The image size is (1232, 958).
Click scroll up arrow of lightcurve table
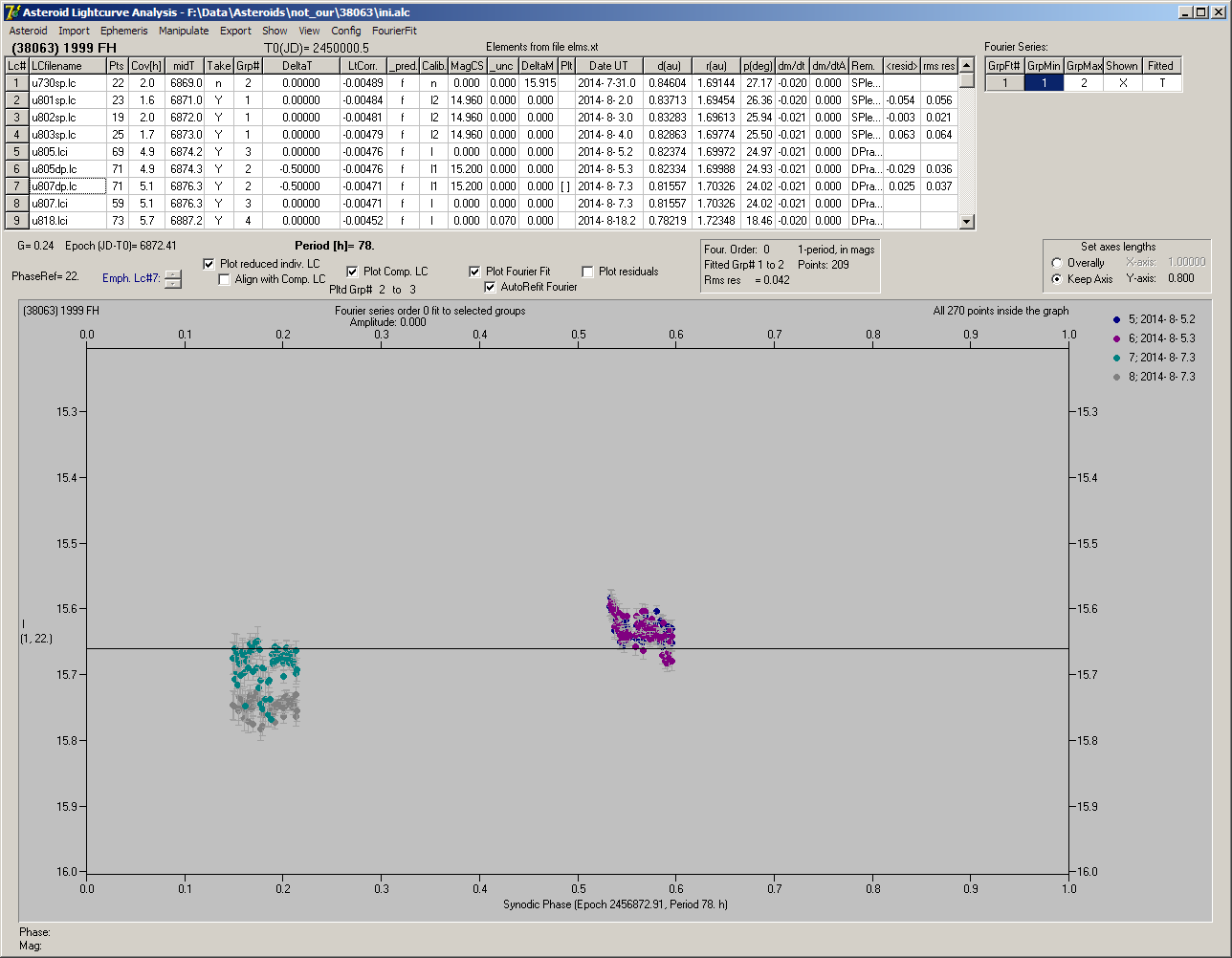pos(966,65)
